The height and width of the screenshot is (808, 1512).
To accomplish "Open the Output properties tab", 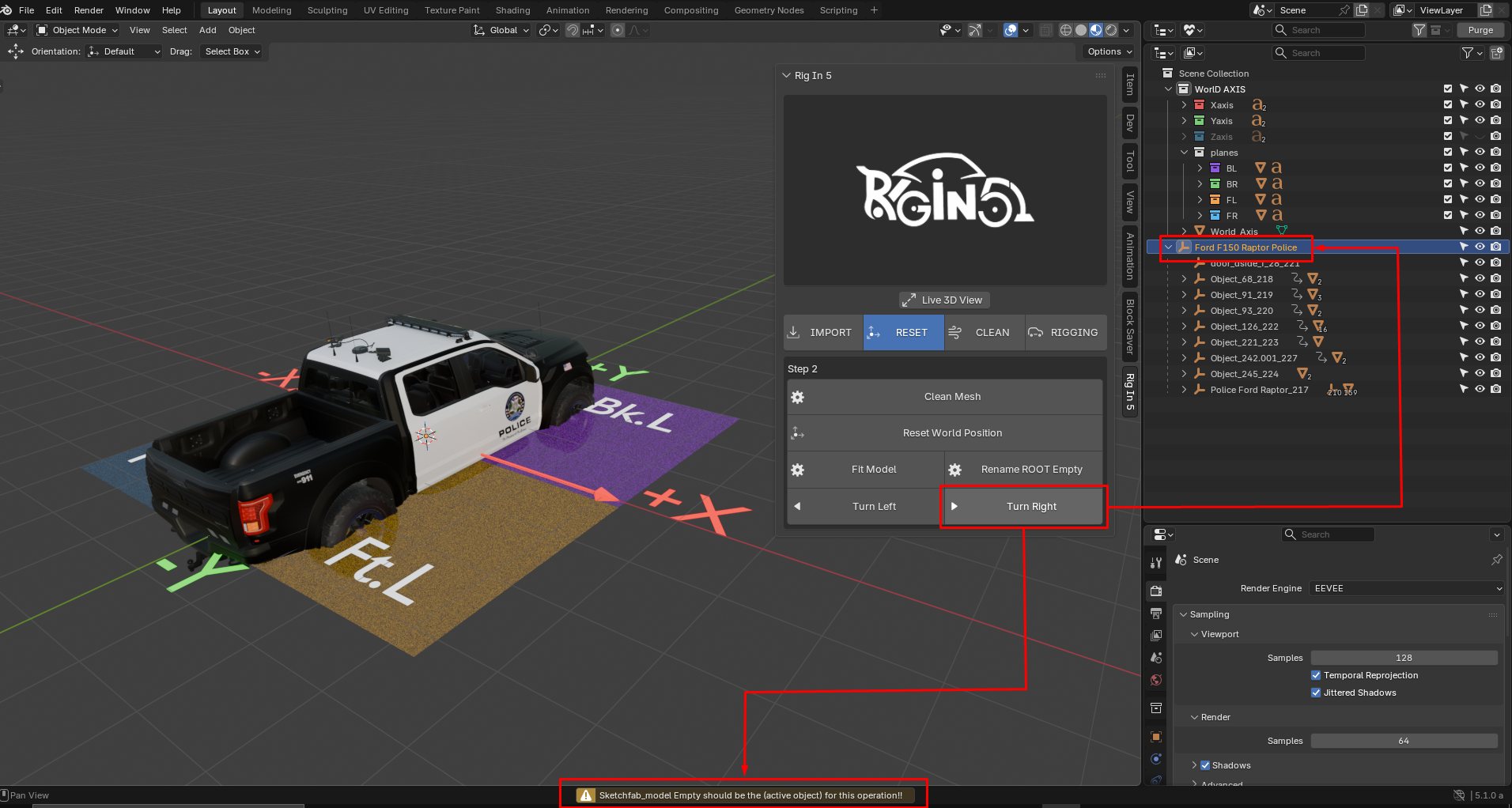I will [x=1156, y=614].
